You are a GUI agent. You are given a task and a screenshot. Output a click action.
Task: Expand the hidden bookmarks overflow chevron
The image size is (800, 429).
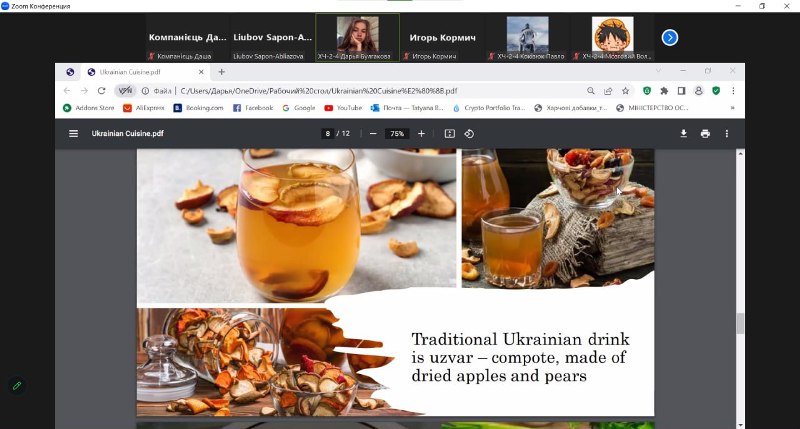(x=732, y=107)
